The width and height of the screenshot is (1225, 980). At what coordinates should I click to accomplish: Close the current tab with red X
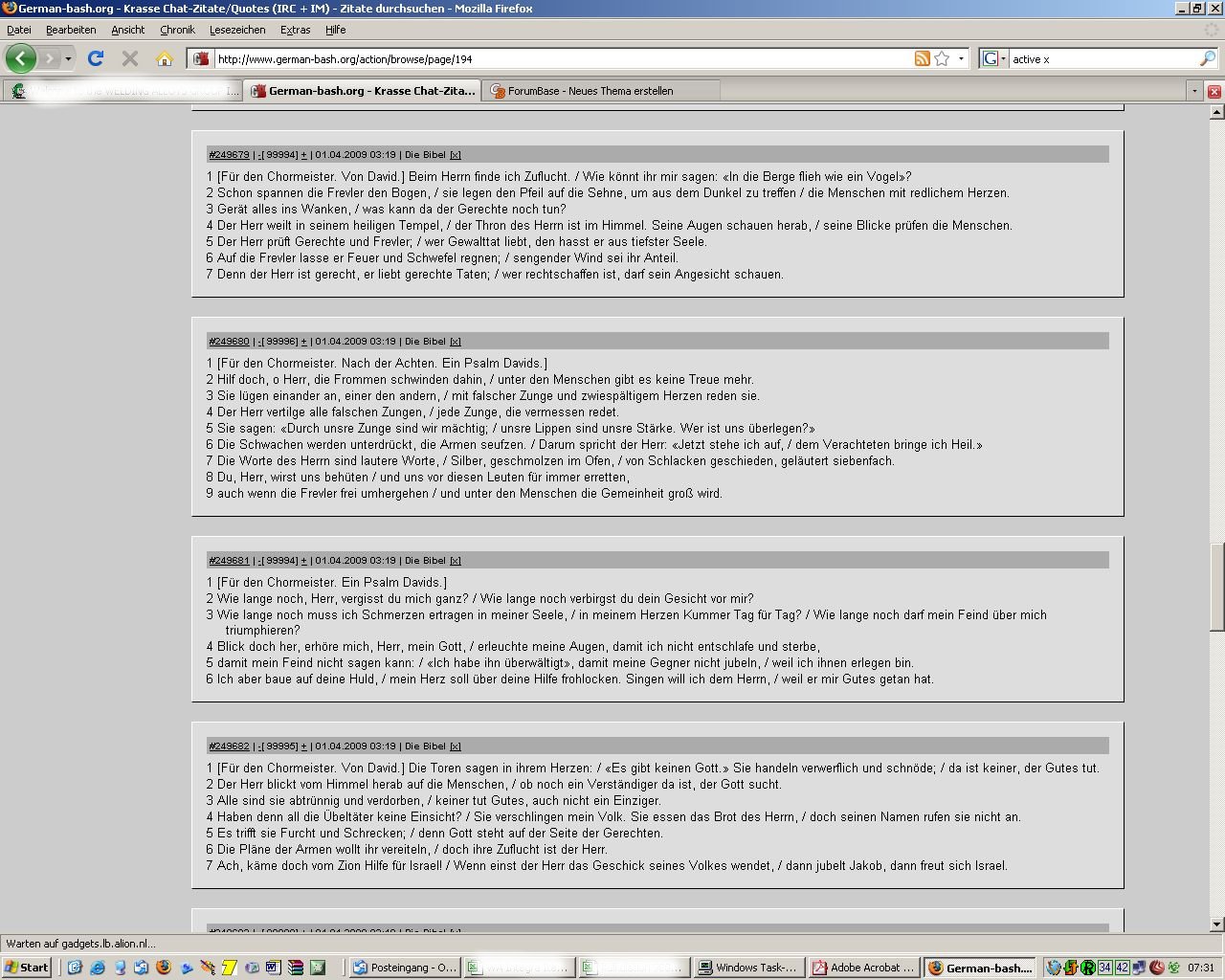tap(1214, 91)
